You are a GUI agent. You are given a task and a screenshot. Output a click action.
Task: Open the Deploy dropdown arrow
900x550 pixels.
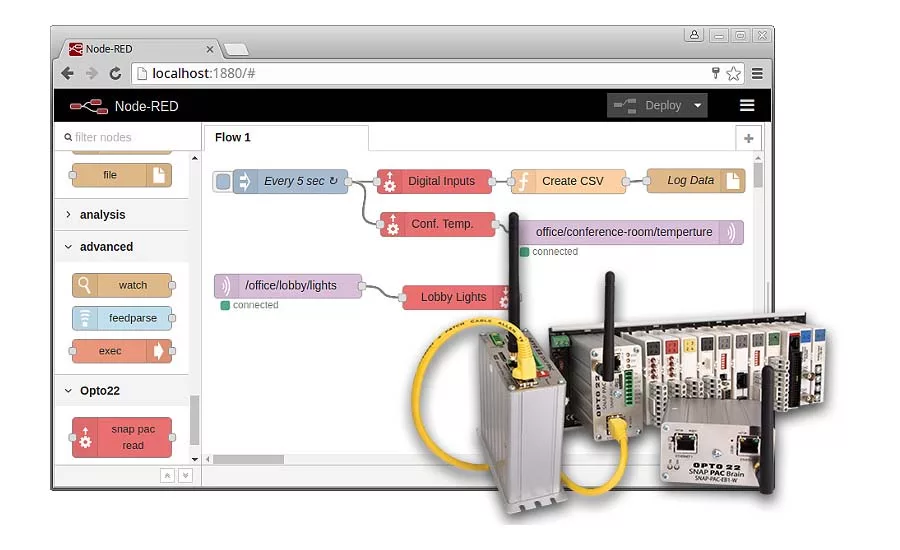(x=697, y=106)
